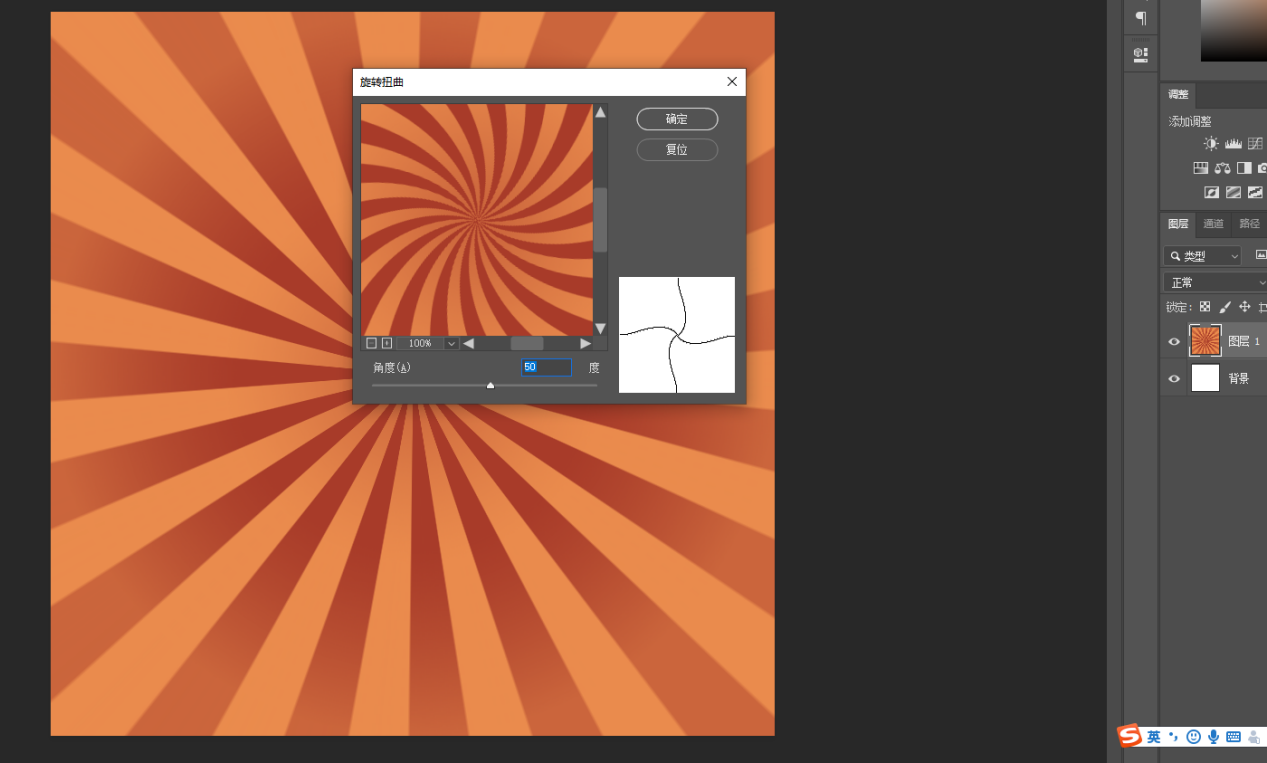
Task: Click the preview scroll-right arrow
Action: coord(586,343)
